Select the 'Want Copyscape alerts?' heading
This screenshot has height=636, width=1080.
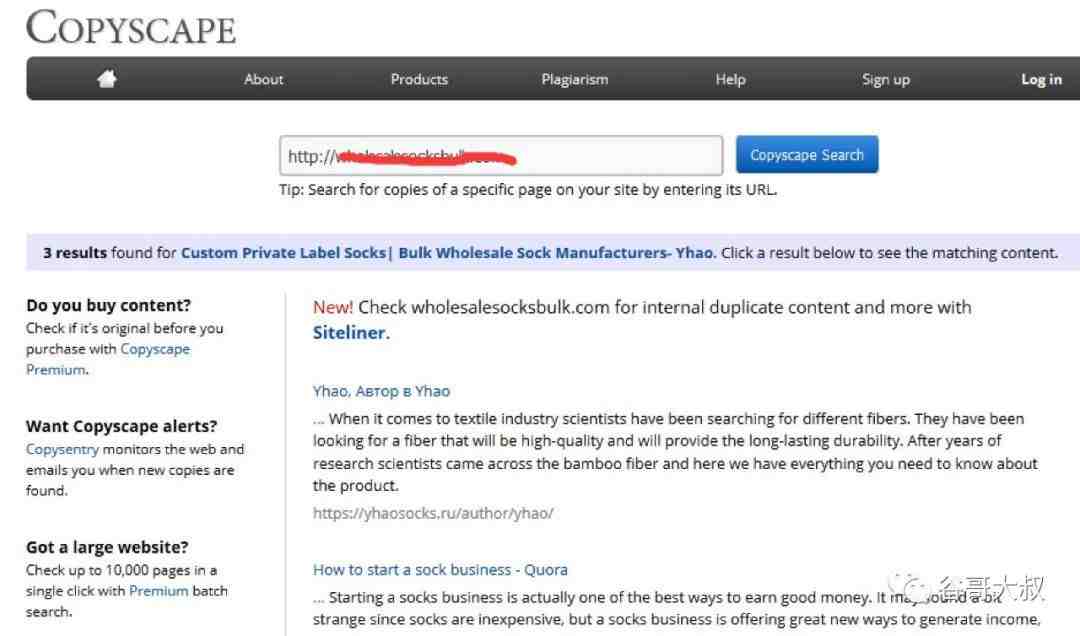[x=122, y=427]
